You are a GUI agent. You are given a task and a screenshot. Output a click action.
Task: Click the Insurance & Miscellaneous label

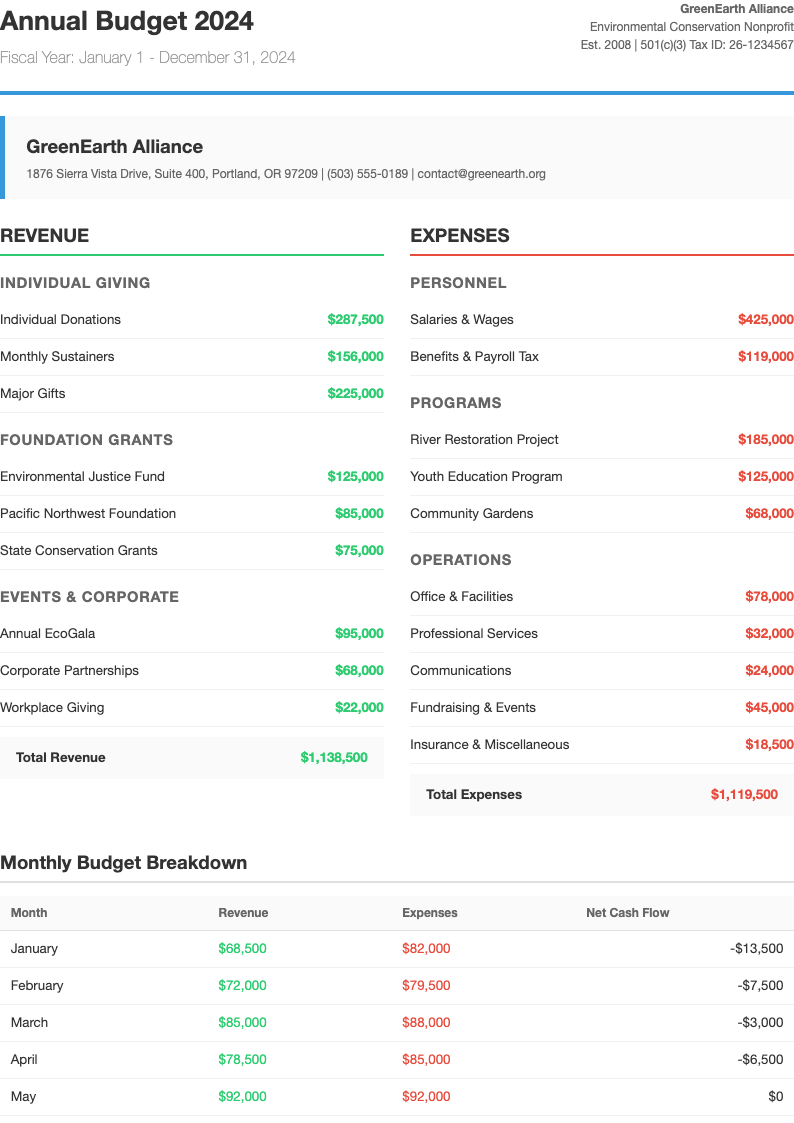click(x=490, y=745)
